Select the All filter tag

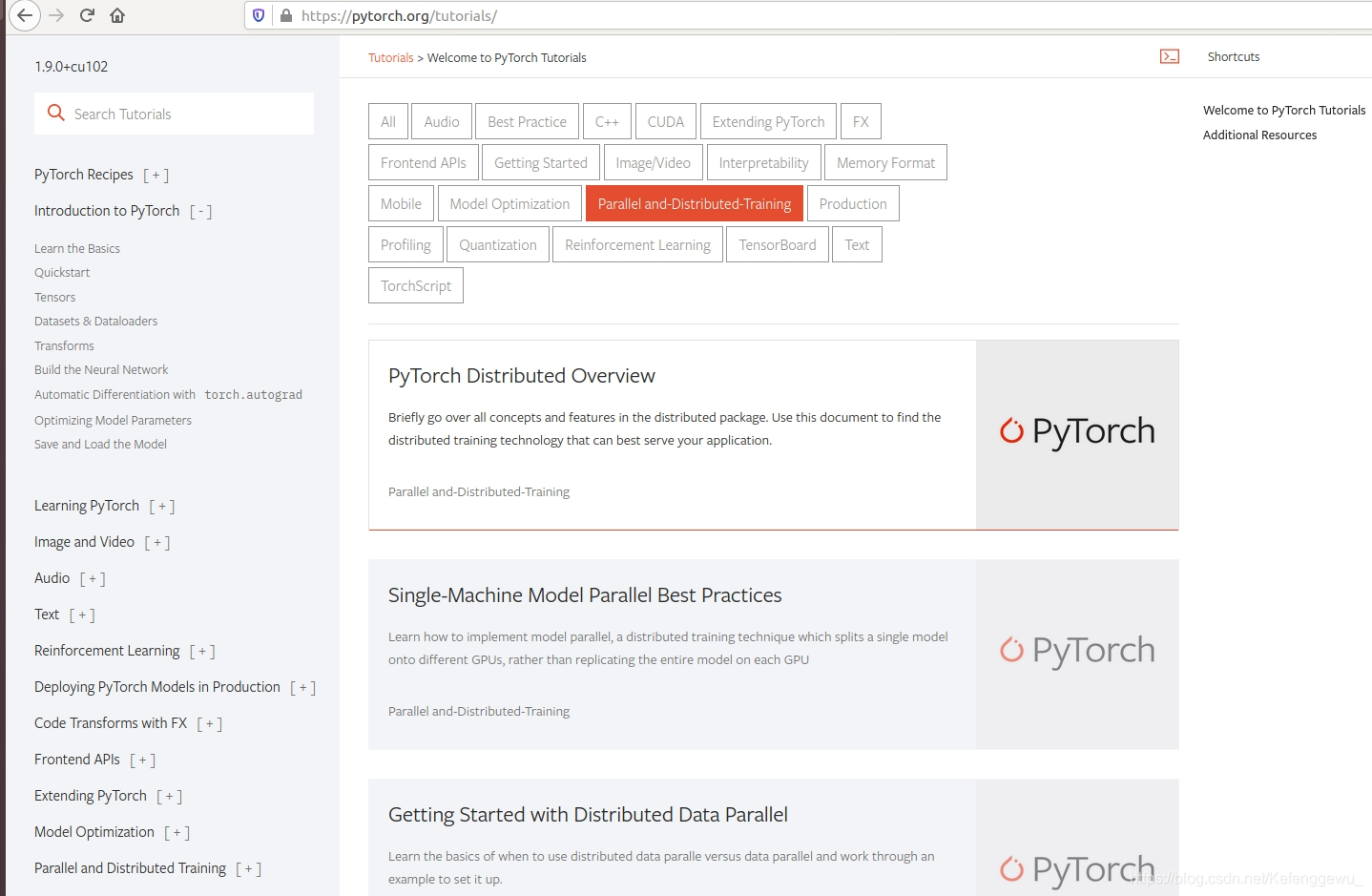388,121
